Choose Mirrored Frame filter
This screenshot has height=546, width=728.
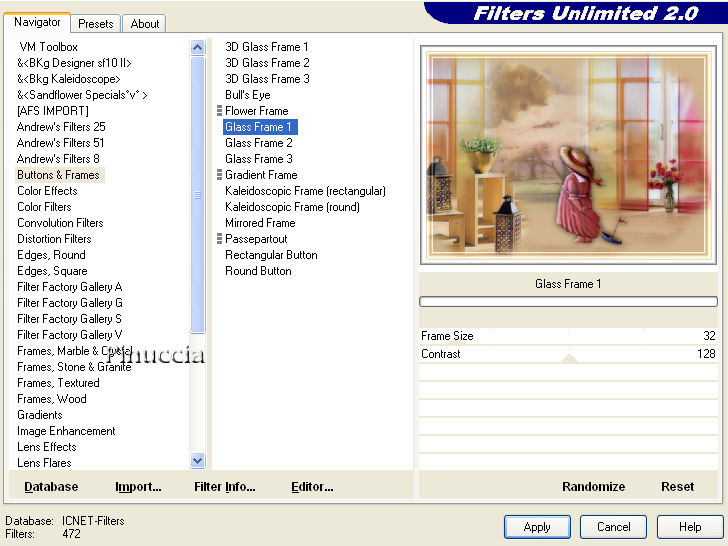coord(260,223)
